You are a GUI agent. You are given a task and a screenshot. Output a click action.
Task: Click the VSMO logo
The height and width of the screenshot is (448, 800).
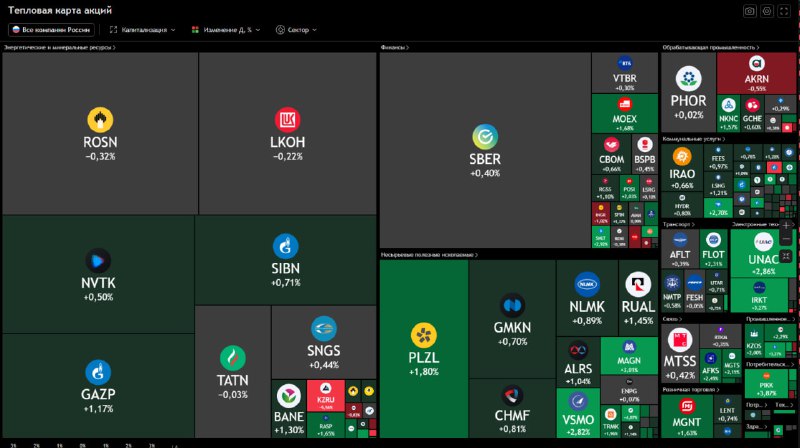(578, 402)
